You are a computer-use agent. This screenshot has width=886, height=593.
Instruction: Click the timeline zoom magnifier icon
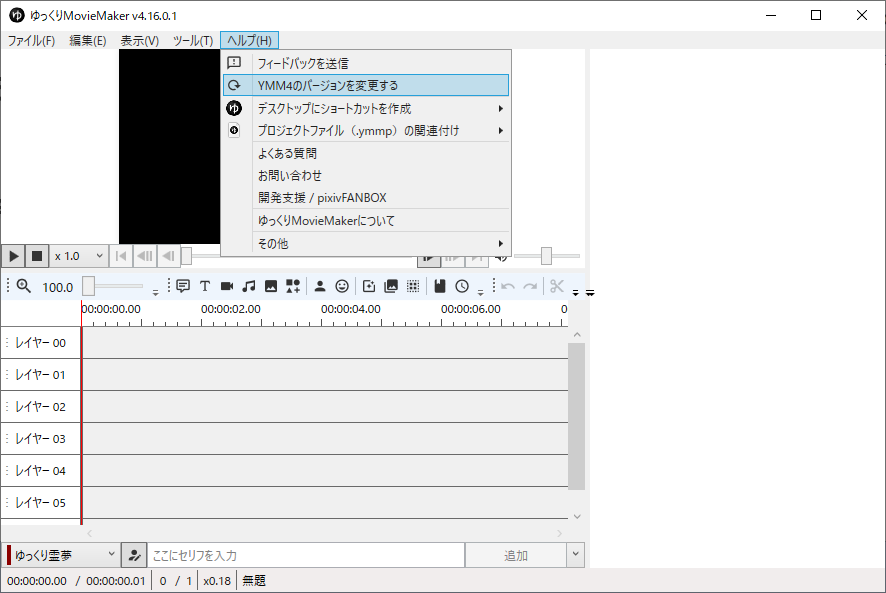(x=24, y=286)
